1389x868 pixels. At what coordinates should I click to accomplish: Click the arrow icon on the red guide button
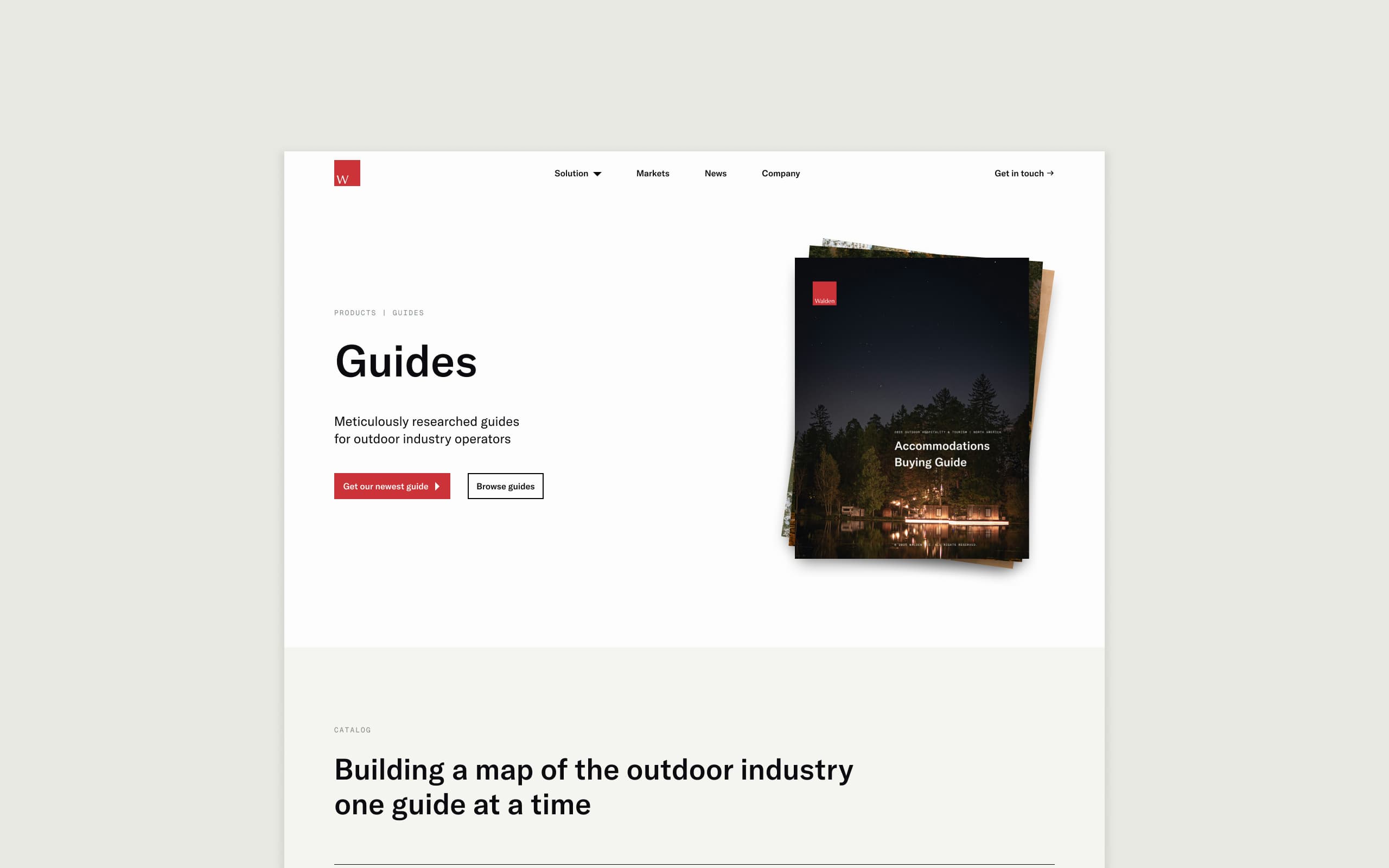[x=437, y=486]
